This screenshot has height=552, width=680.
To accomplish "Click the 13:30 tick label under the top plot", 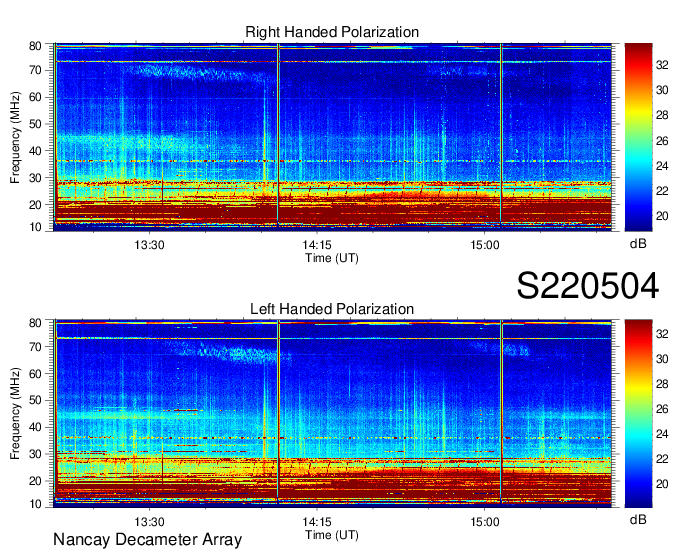I will pos(149,245).
